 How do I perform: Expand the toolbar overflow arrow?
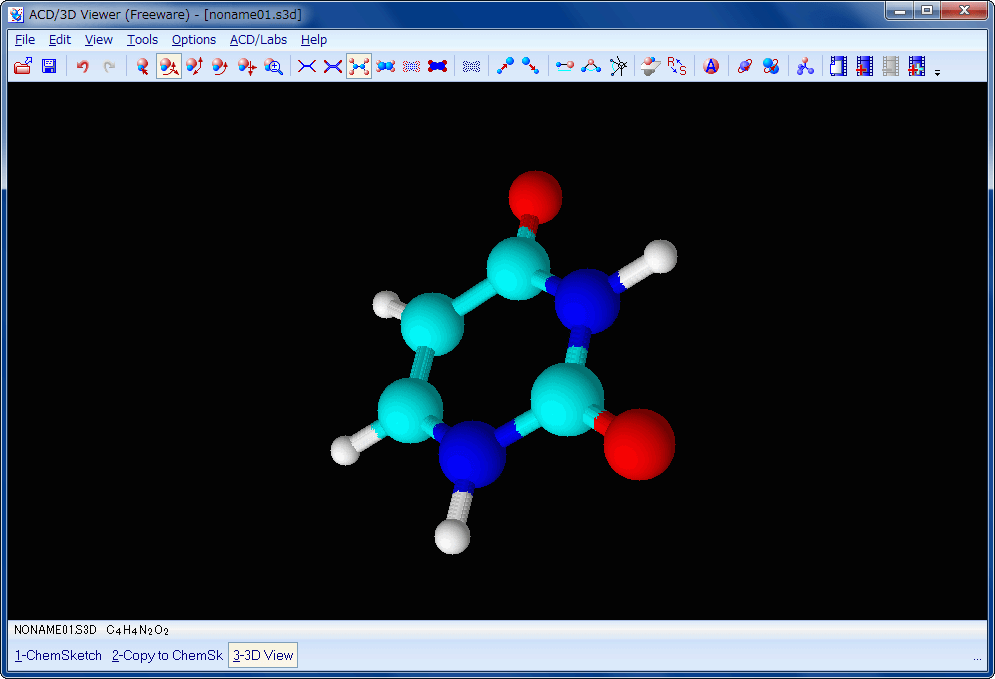pos(937,72)
